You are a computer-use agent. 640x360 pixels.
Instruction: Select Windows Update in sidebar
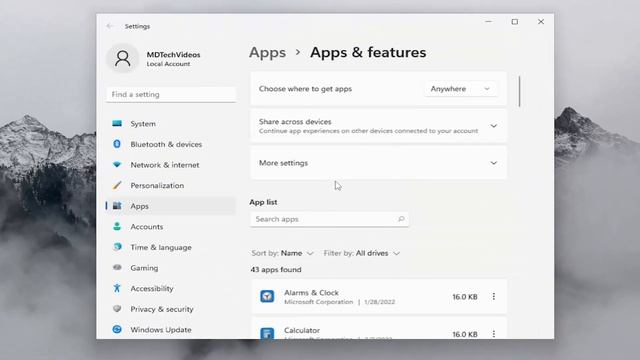pos(171,329)
